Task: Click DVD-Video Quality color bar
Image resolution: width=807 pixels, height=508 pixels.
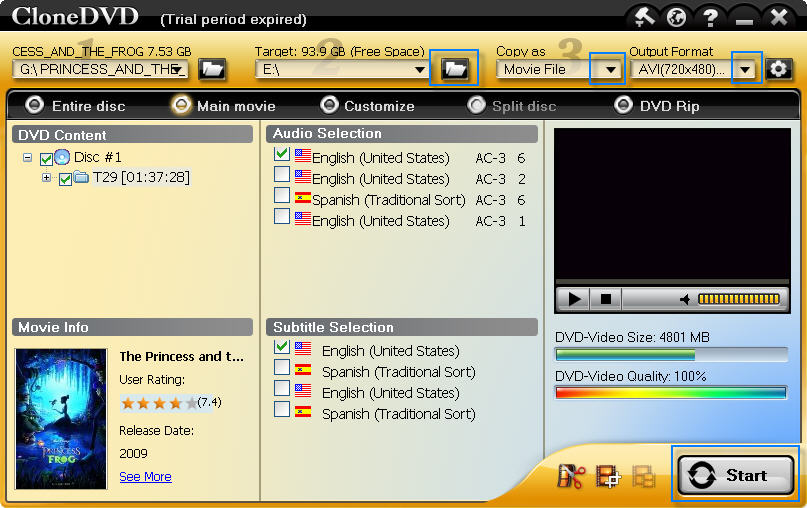Action: click(671, 393)
